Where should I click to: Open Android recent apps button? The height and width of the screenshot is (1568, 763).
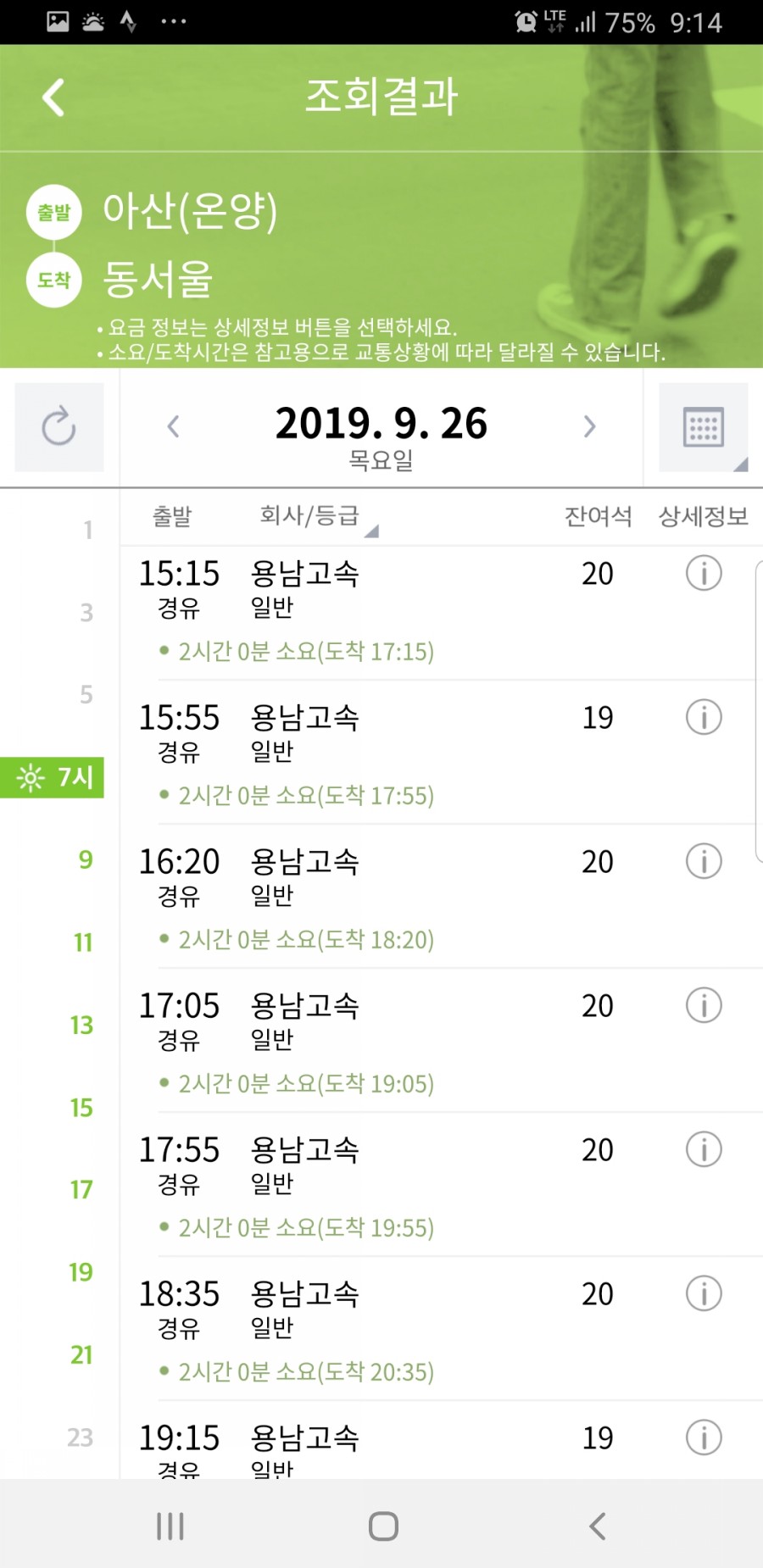pyautogui.click(x=170, y=1526)
